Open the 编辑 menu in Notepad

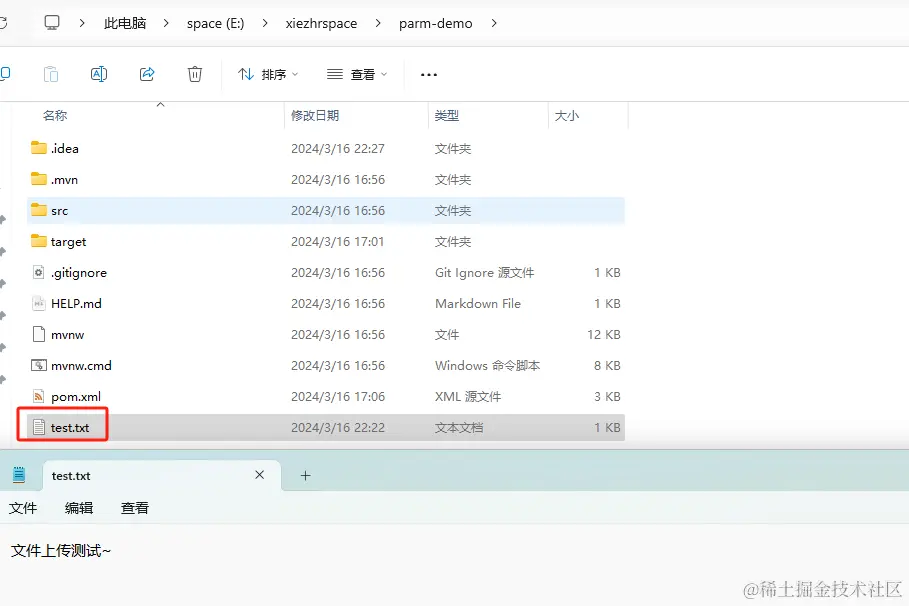pyautogui.click(x=78, y=508)
